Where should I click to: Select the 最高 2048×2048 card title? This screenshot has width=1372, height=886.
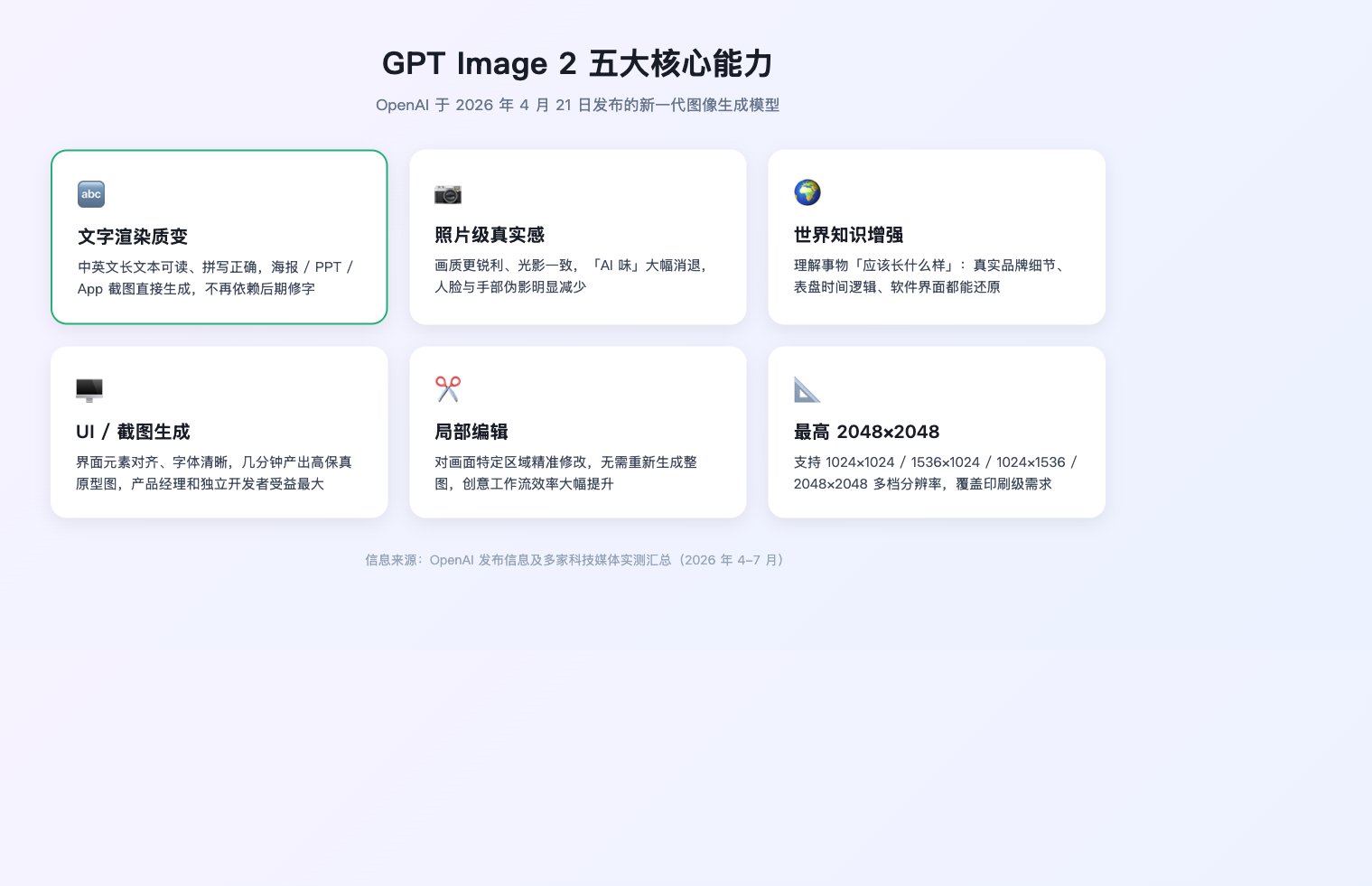[867, 432]
